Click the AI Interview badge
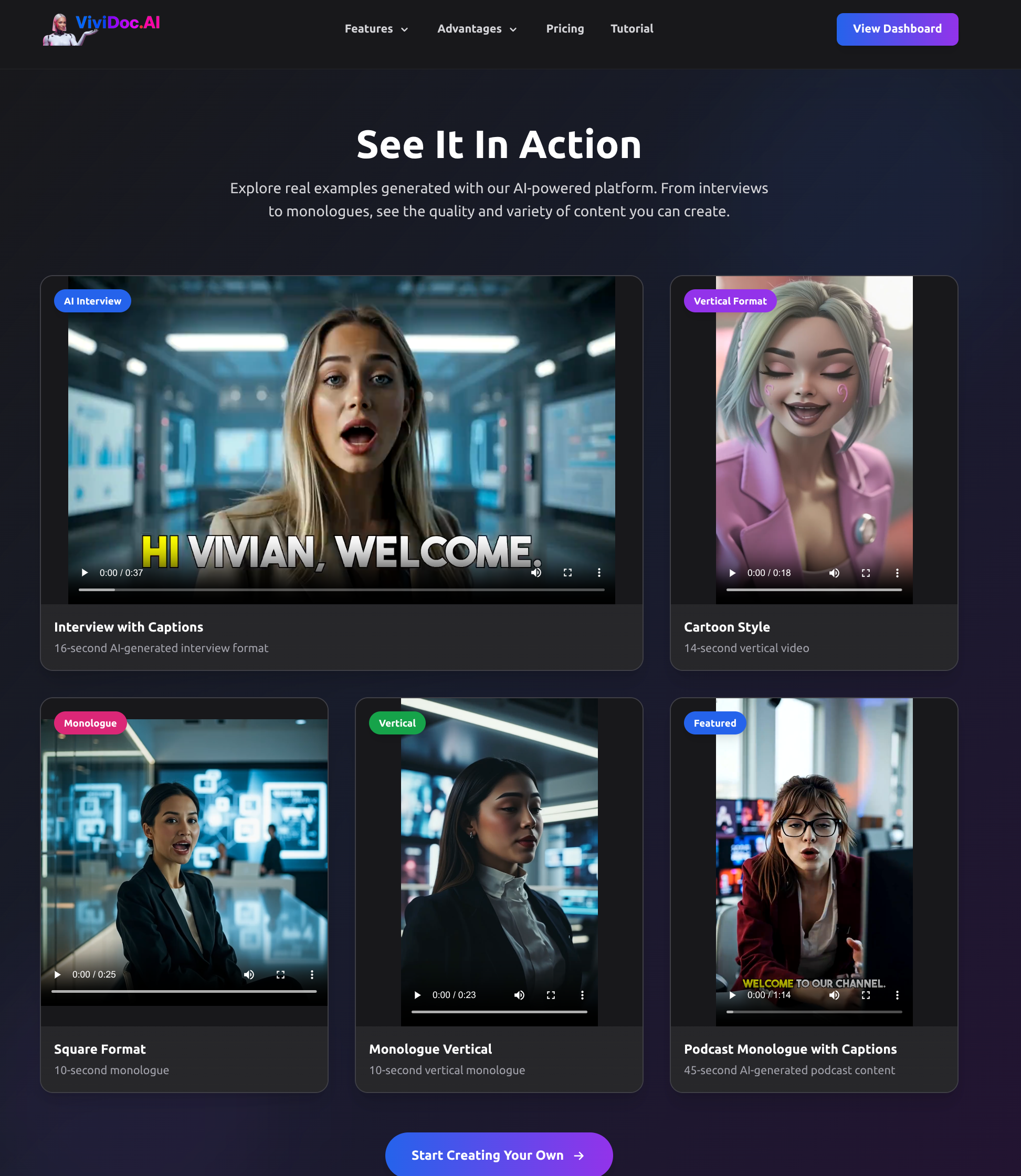The image size is (1021, 1176). click(92, 300)
